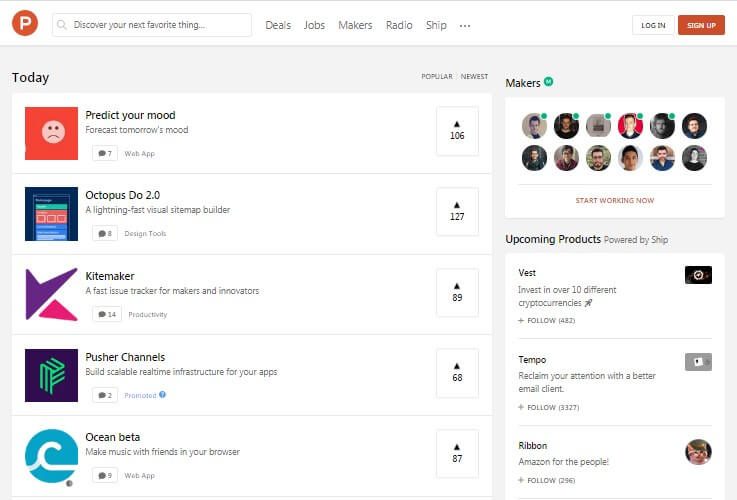Click the Kitemaker logo icon

[x=51, y=295]
